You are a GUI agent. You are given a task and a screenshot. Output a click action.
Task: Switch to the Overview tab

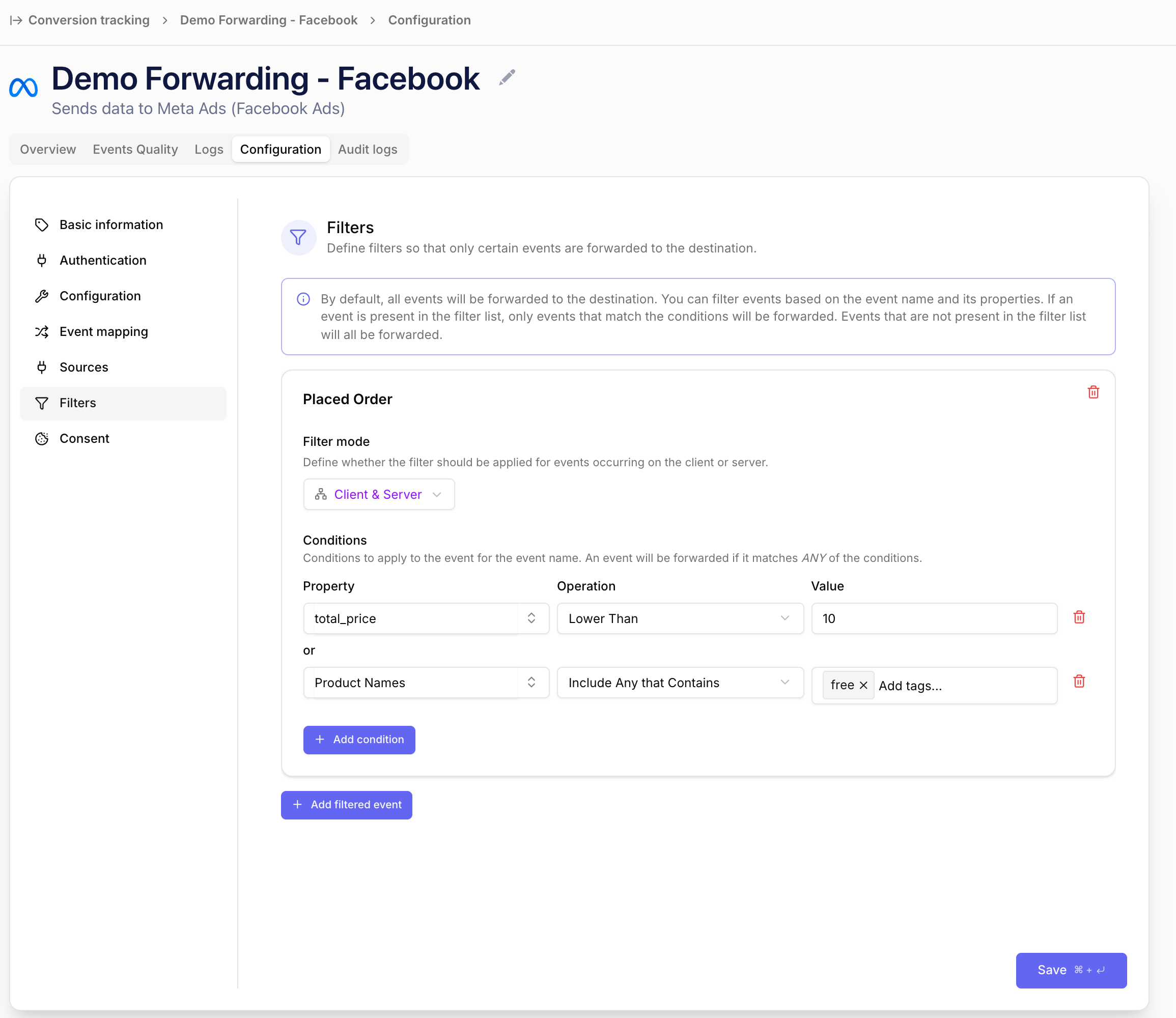coord(48,150)
